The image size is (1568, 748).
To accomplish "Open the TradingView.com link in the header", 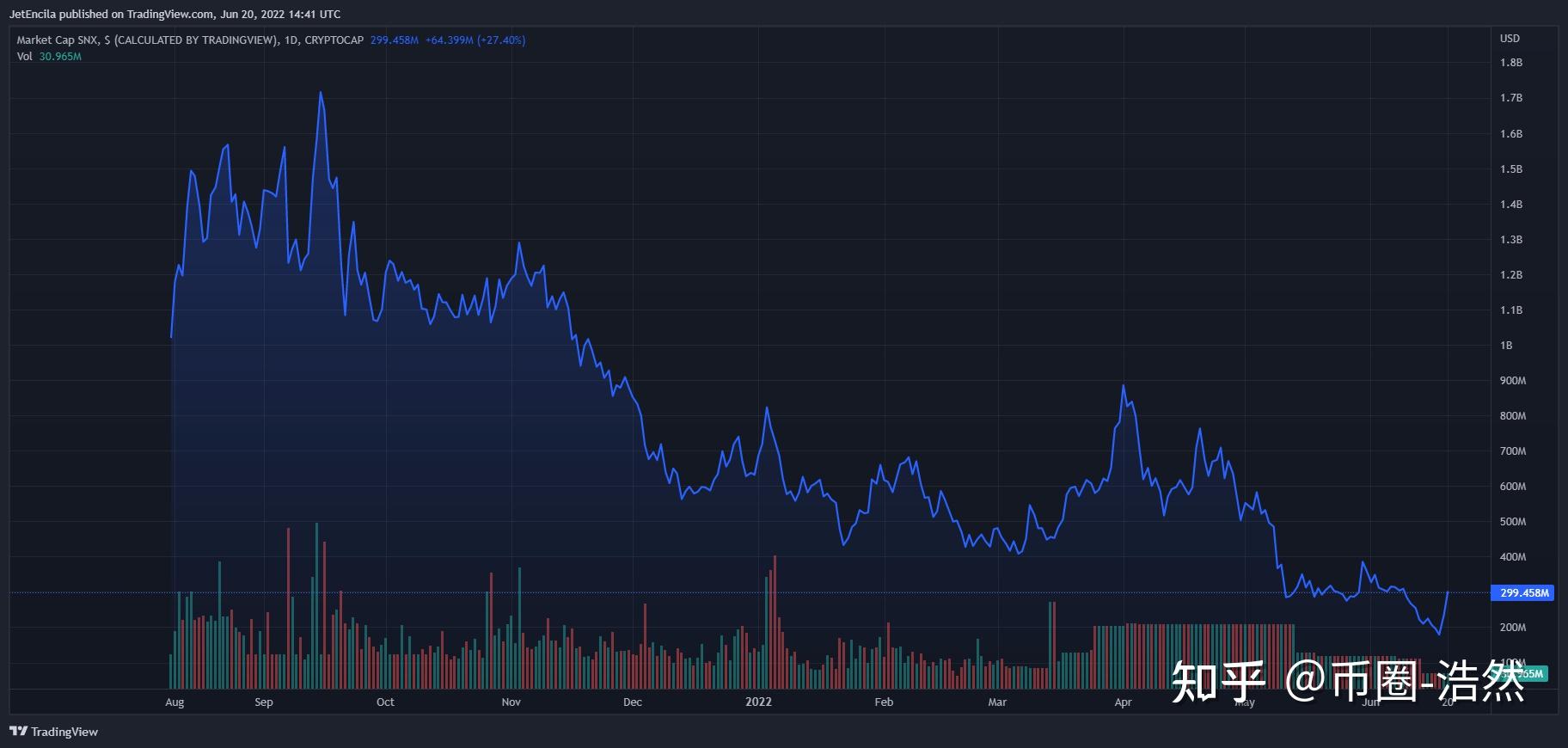I will 170,14.
